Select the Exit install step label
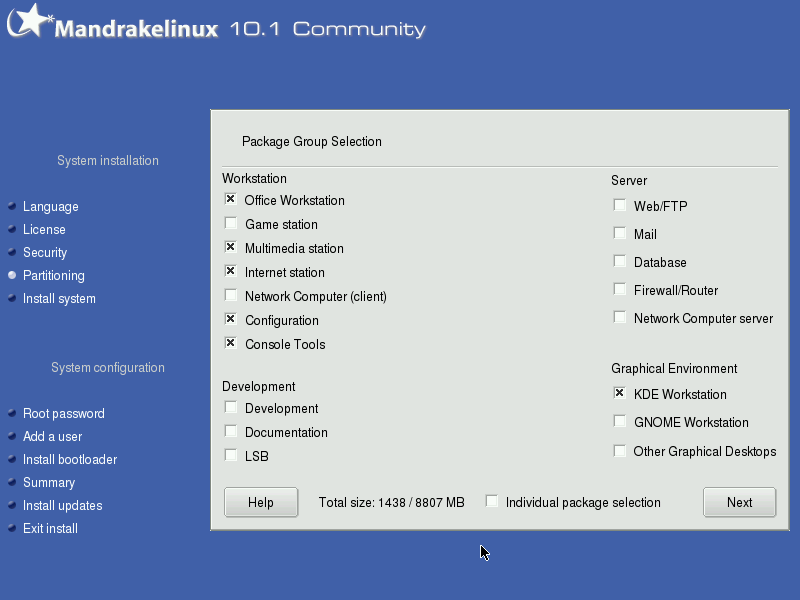This screenshot has width=800, height=600. (x=51, y=528)
